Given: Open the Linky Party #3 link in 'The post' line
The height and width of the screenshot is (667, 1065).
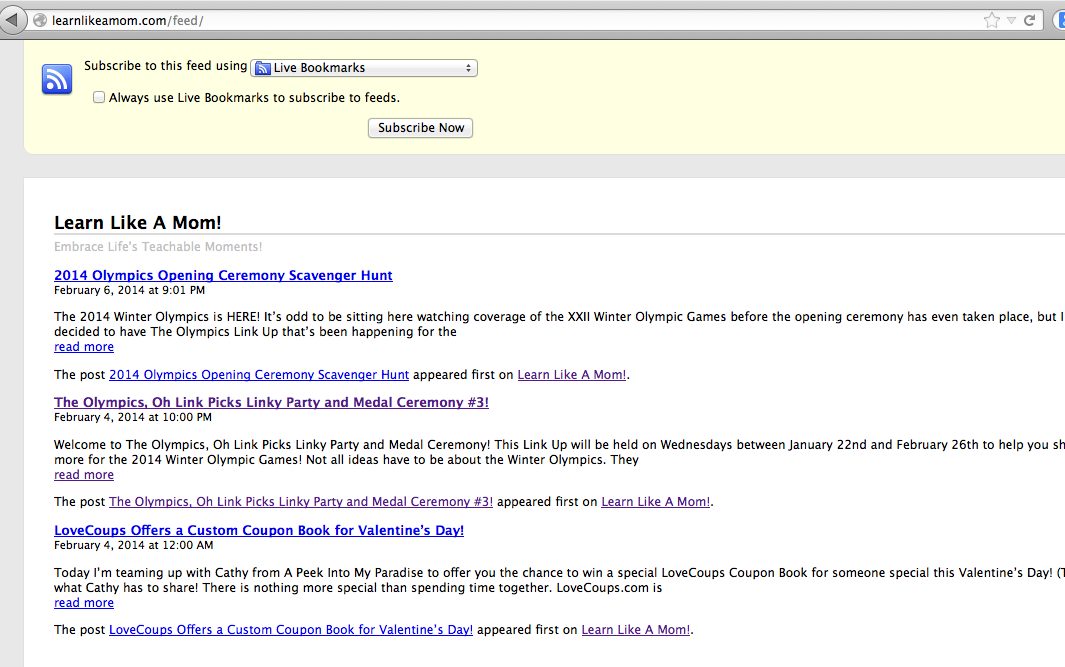Looking at the screenshot, I should tap(301, 502).
